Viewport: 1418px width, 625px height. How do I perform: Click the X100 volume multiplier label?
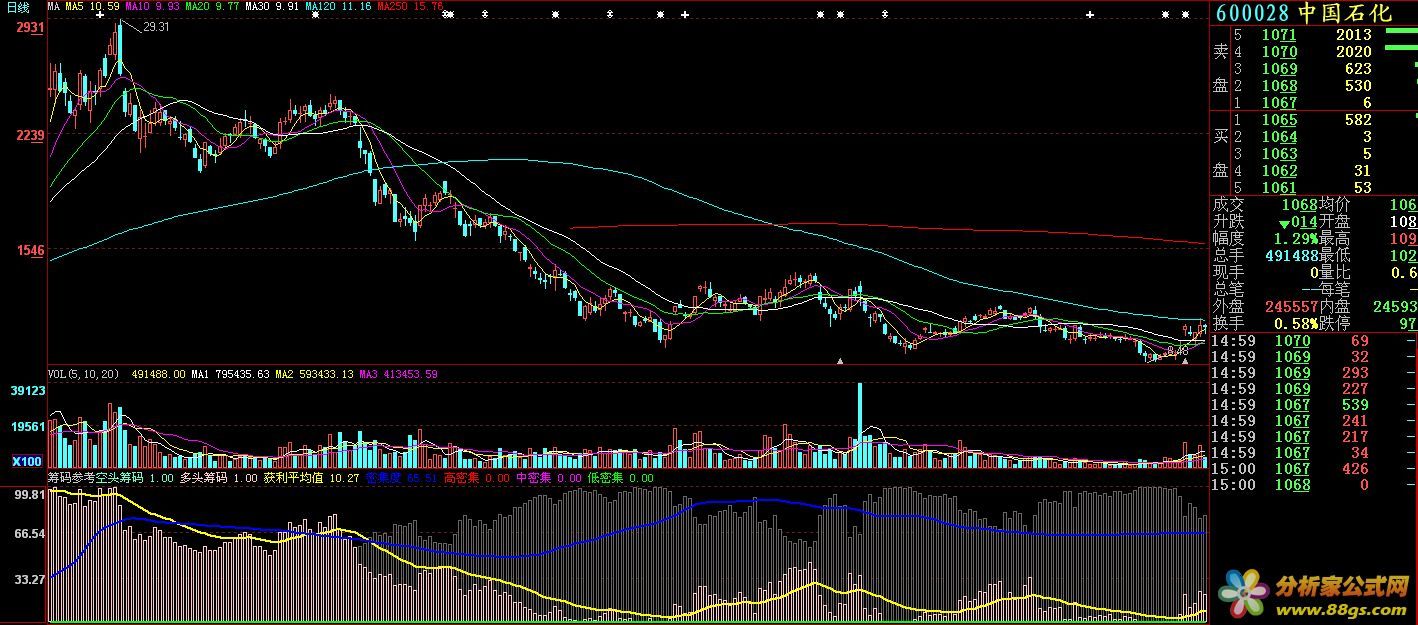point(28,461)
